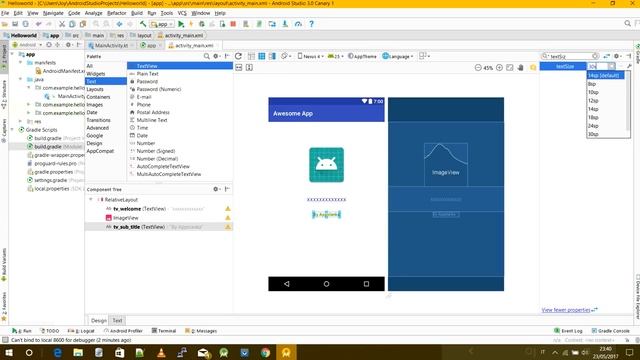Click the hammer Make Project icon
640x360 pixels.
coord(143,24)
